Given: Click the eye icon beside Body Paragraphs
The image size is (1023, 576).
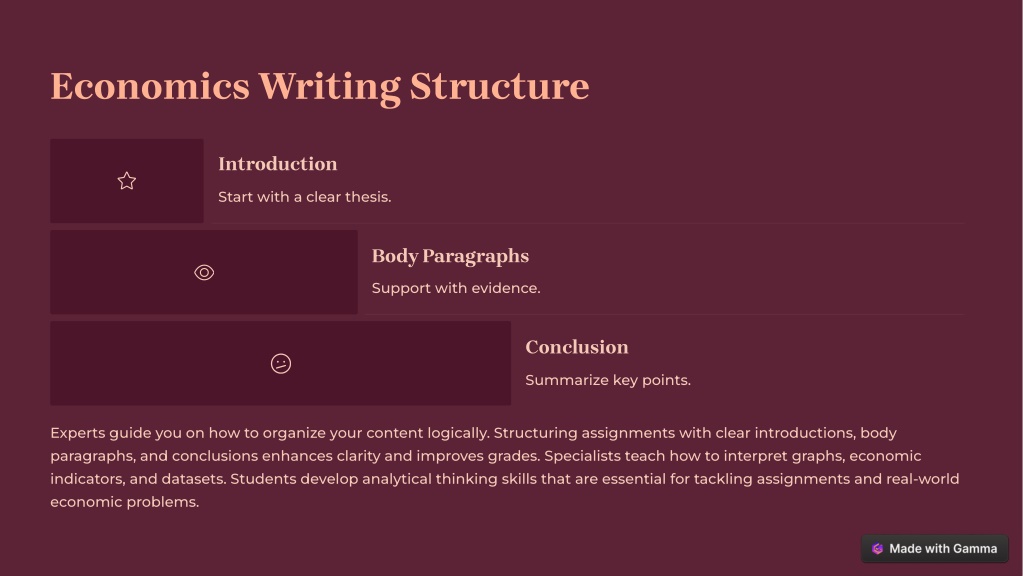Looking at the screenshot, I should 204,272.
